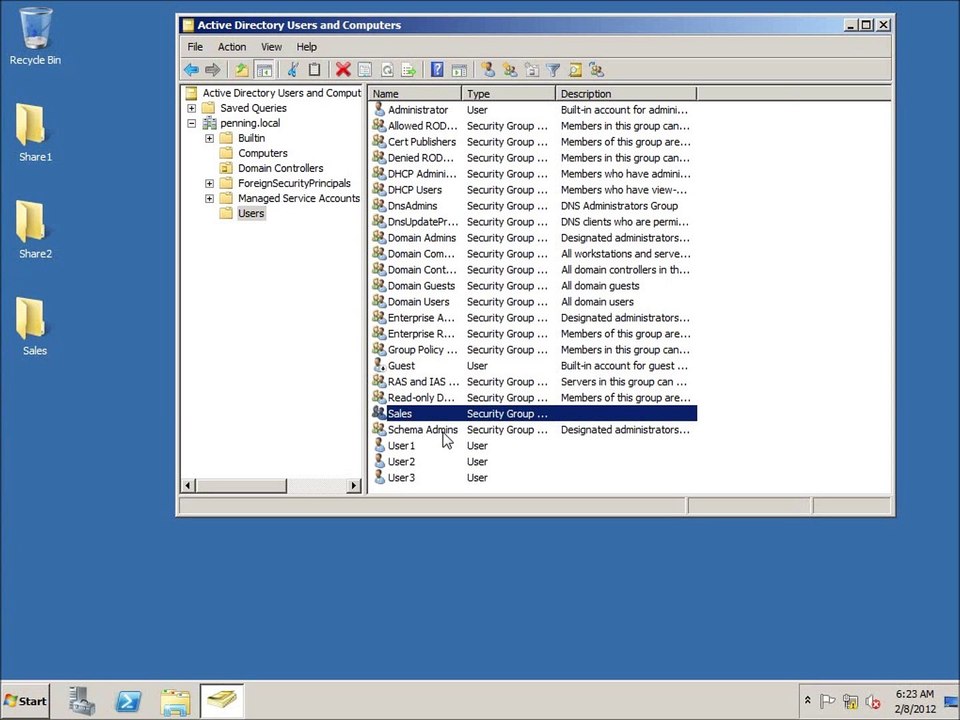
Task: Select the Share2 desktop folder
Action: pyautogui.click(x=35, y=229)
